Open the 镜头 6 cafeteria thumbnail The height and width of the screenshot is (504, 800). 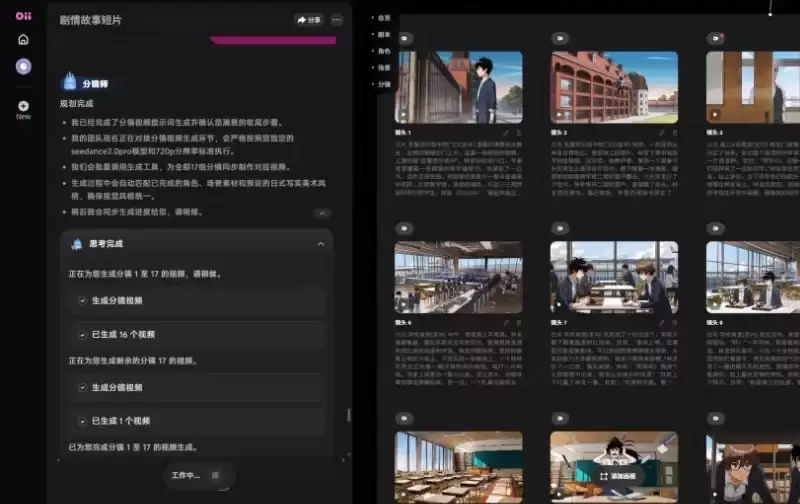coord(458,277)
